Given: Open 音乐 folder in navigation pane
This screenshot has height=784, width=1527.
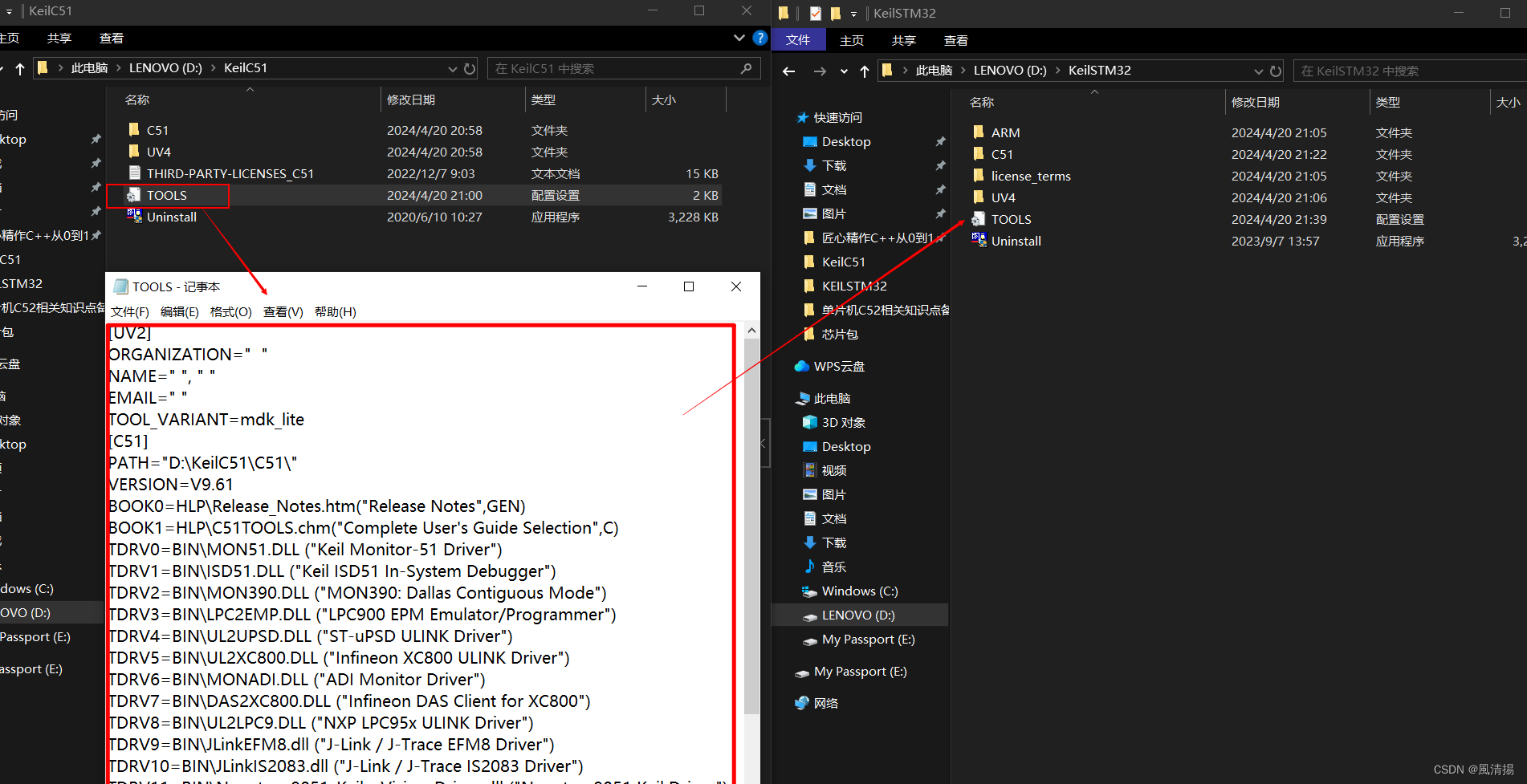Looking at the screenshot, I should [833, 567].
